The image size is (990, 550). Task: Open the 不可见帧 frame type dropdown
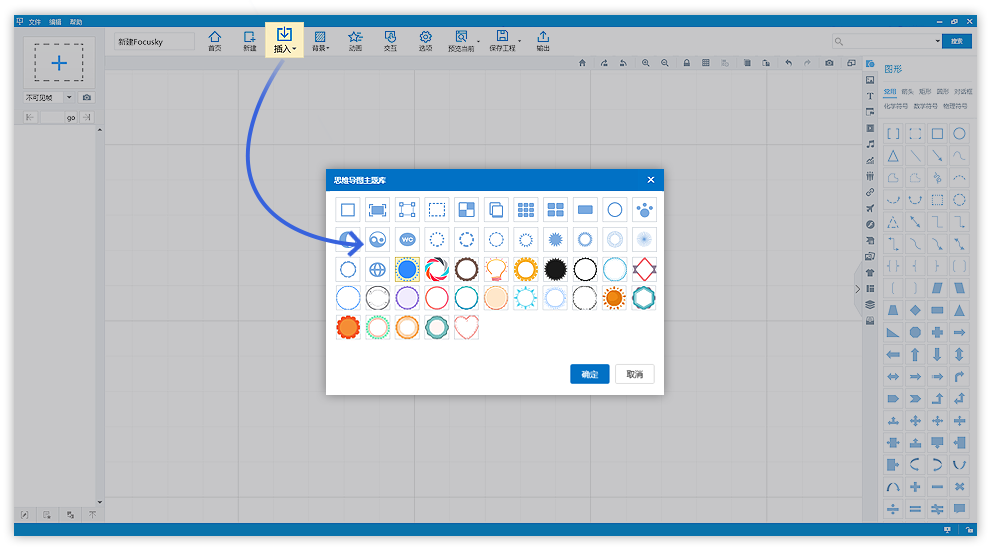pyautogui.click(x=69, y=97)
